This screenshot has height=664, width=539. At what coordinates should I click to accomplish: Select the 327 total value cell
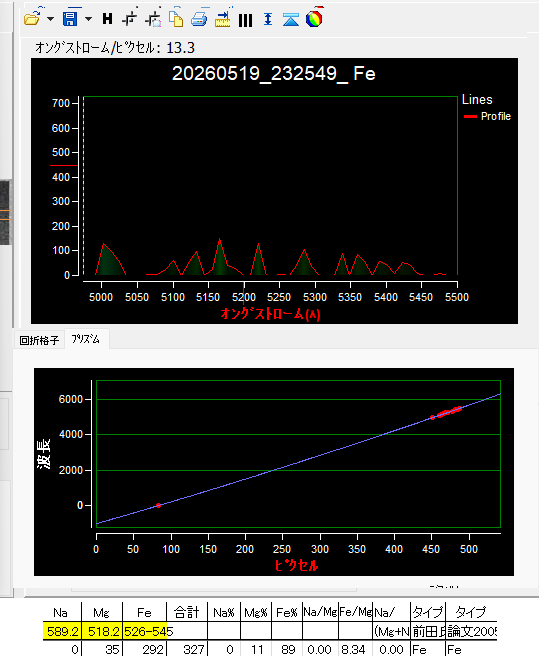coord(187,650)
